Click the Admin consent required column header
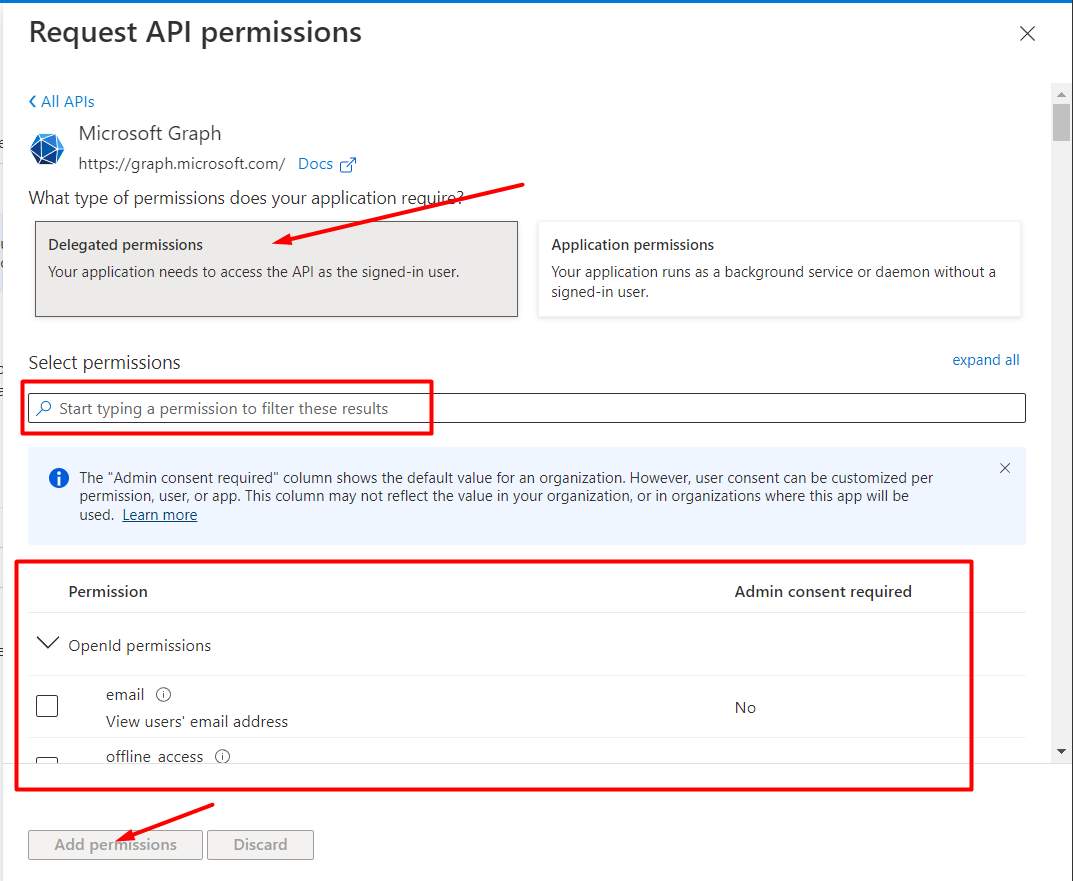 (823, 591)
